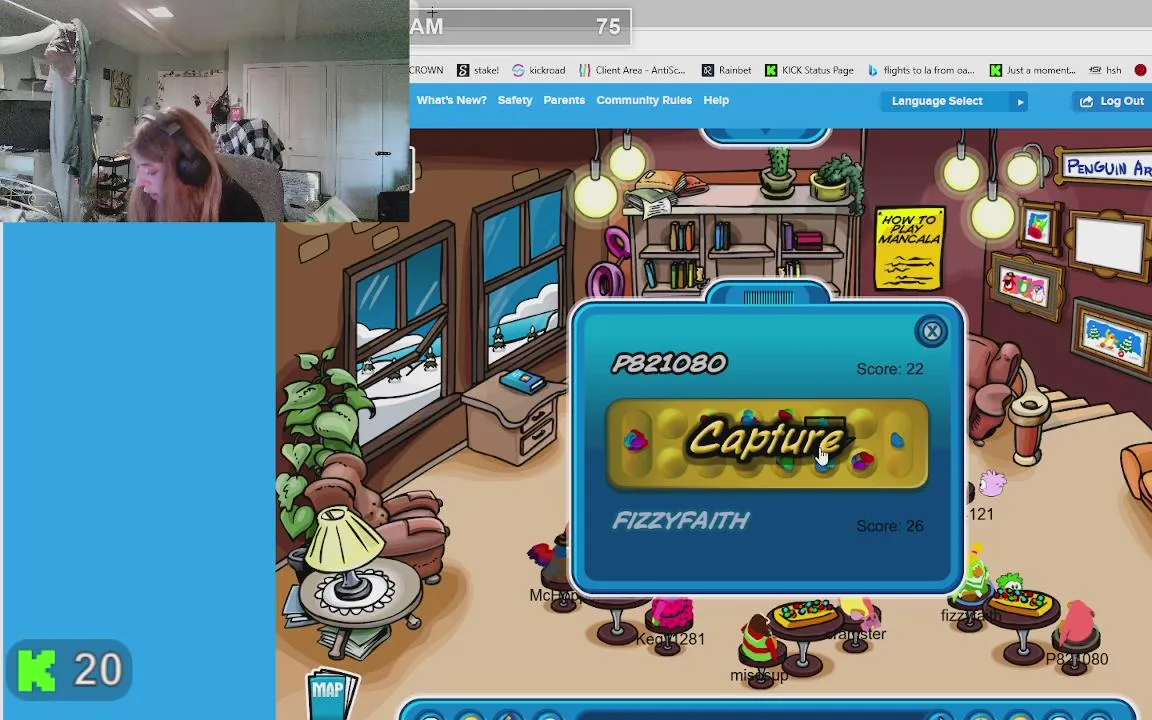
Task: Open the Just a moment... bookmark
Action: [1032, 70]
